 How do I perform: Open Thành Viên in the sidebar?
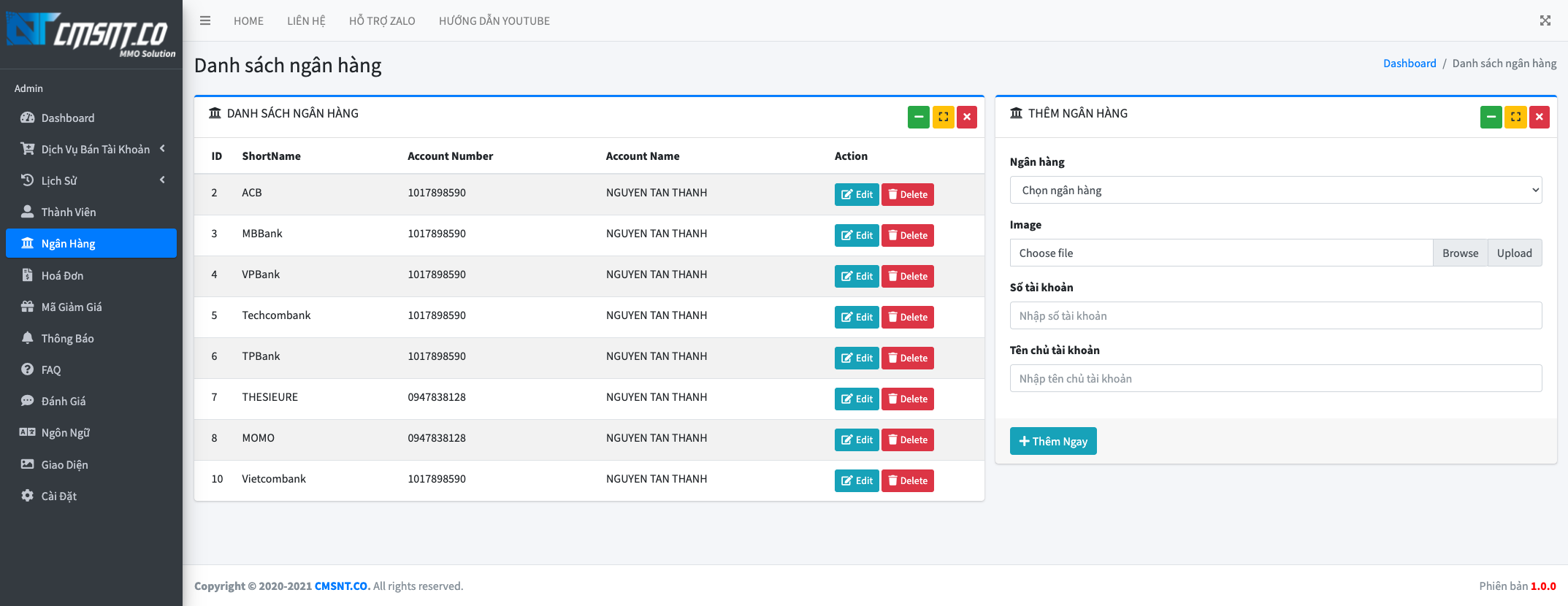tap(69, 212)
